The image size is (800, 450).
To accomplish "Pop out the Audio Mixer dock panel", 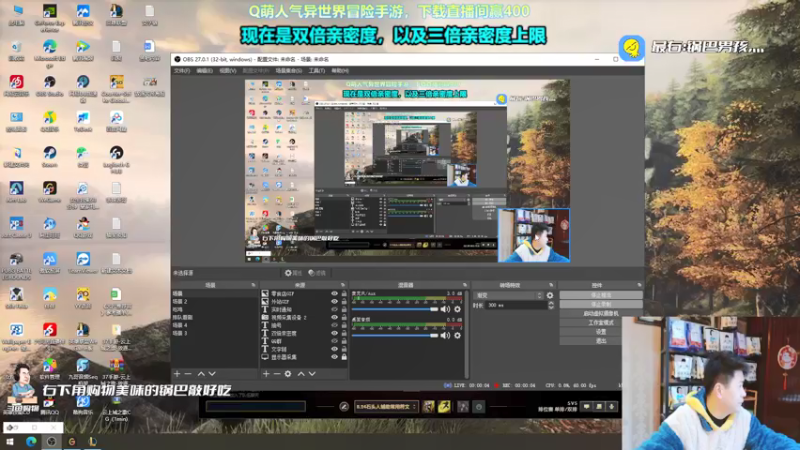I will coord(464,285).
